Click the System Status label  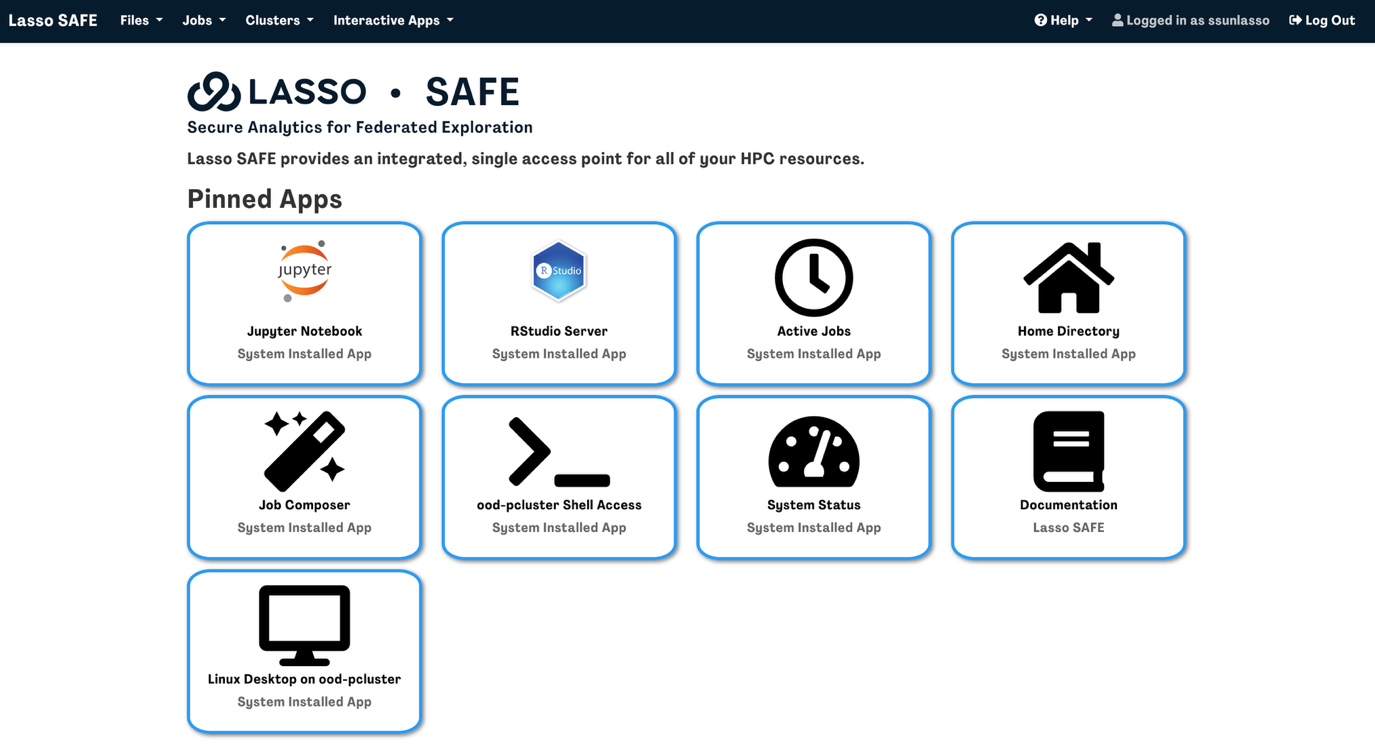click(x=814, y=505)
